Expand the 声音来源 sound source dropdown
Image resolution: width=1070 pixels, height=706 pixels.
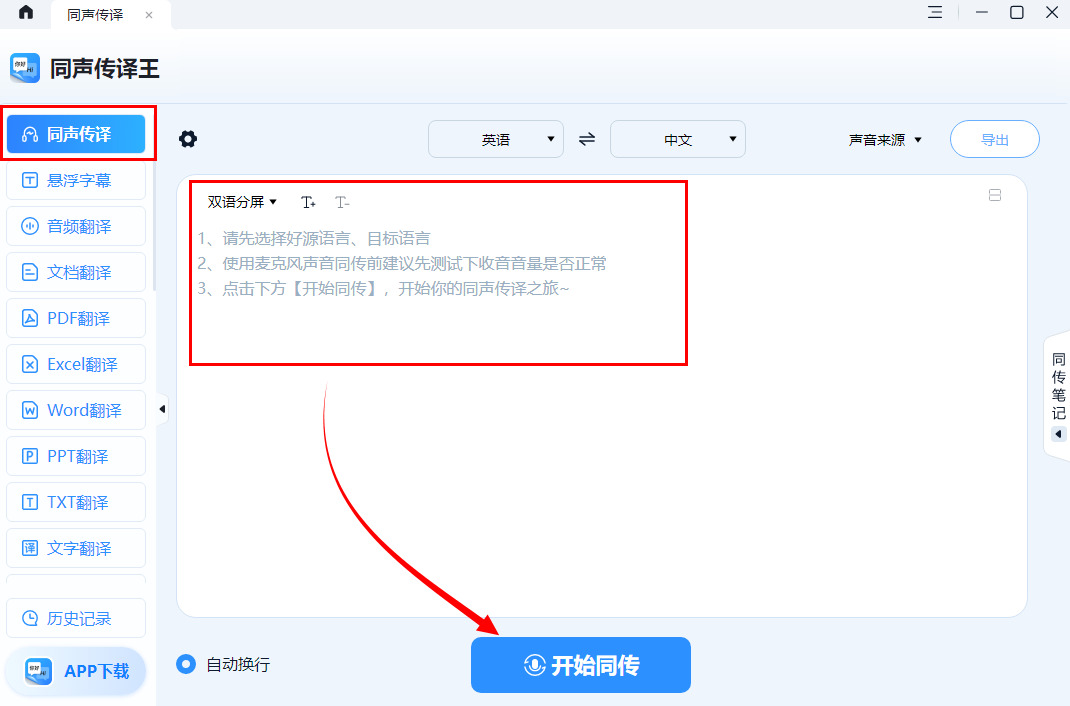tap(885, 140)
